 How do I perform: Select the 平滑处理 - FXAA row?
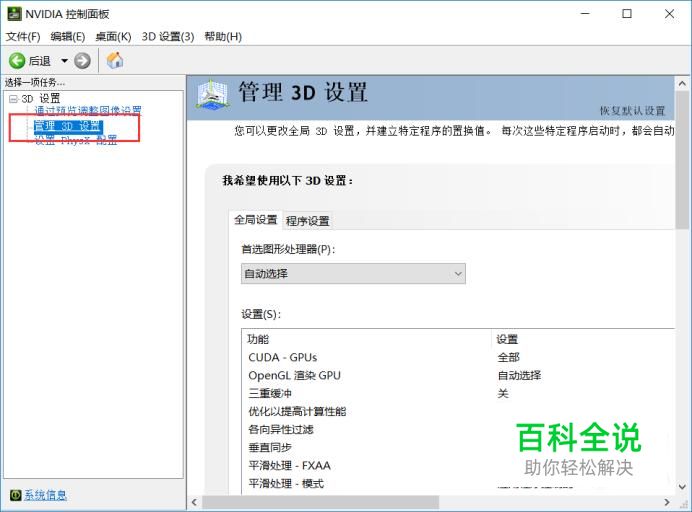pos(458,466)
